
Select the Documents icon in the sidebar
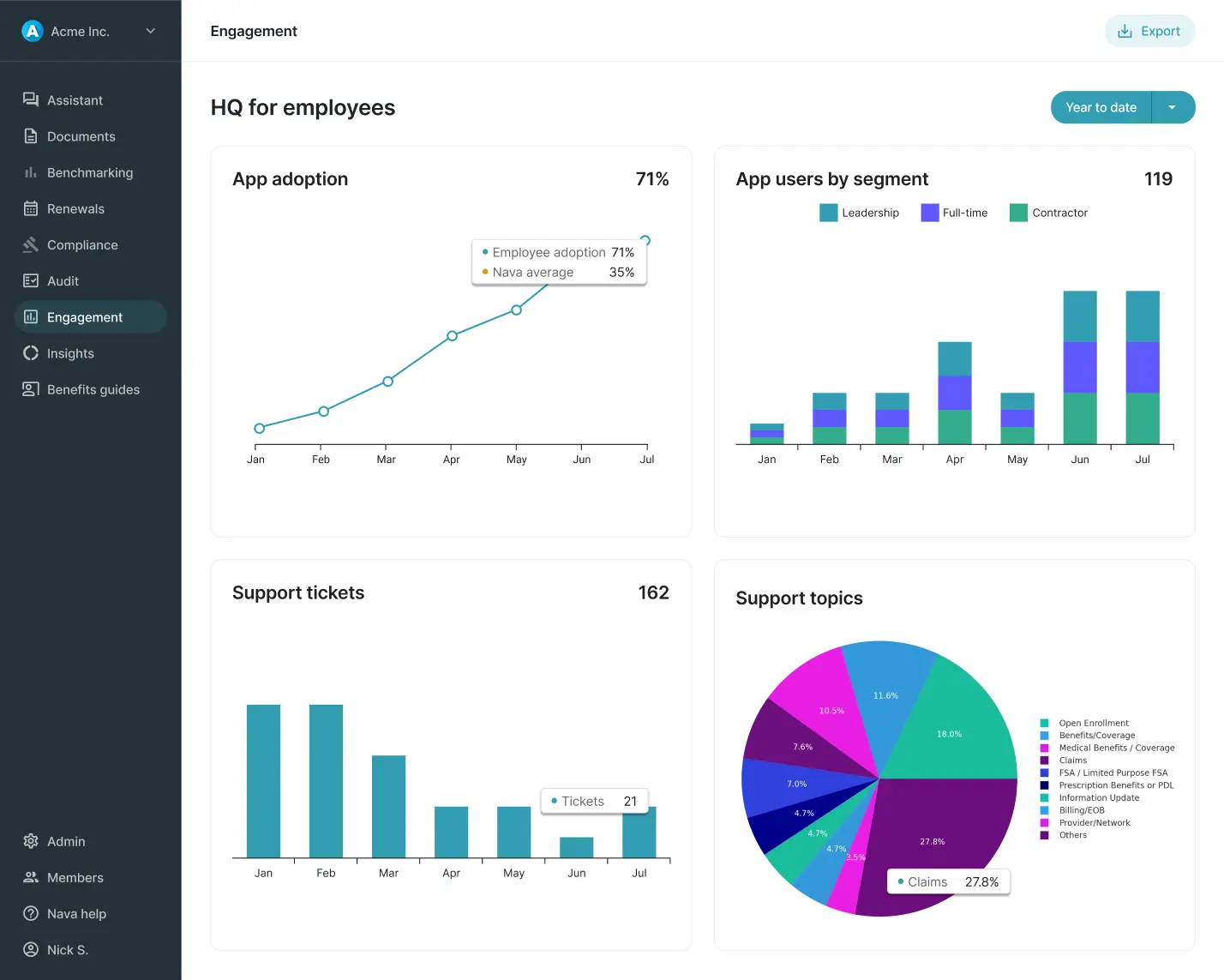coord(30,135)
